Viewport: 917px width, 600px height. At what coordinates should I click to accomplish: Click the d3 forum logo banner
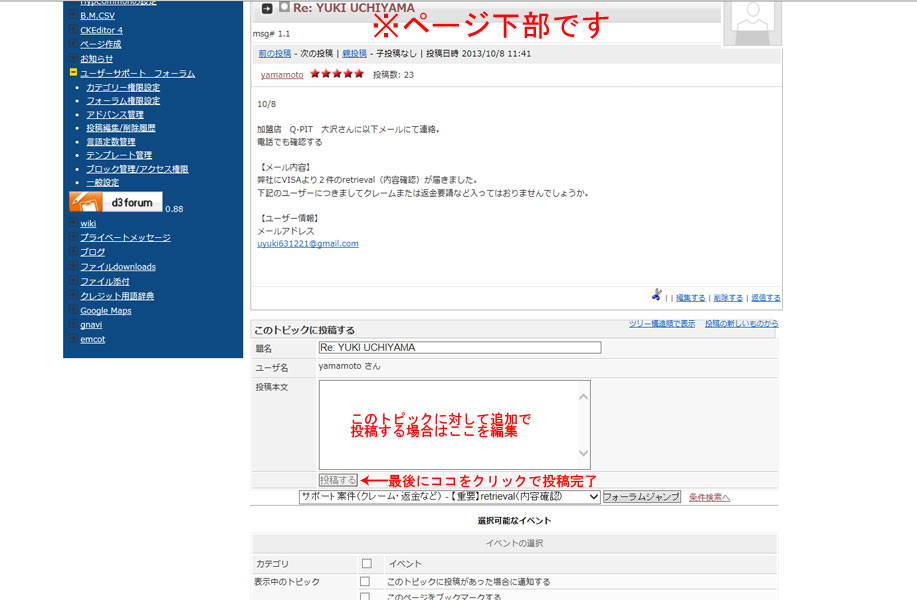tap(116, 202)
